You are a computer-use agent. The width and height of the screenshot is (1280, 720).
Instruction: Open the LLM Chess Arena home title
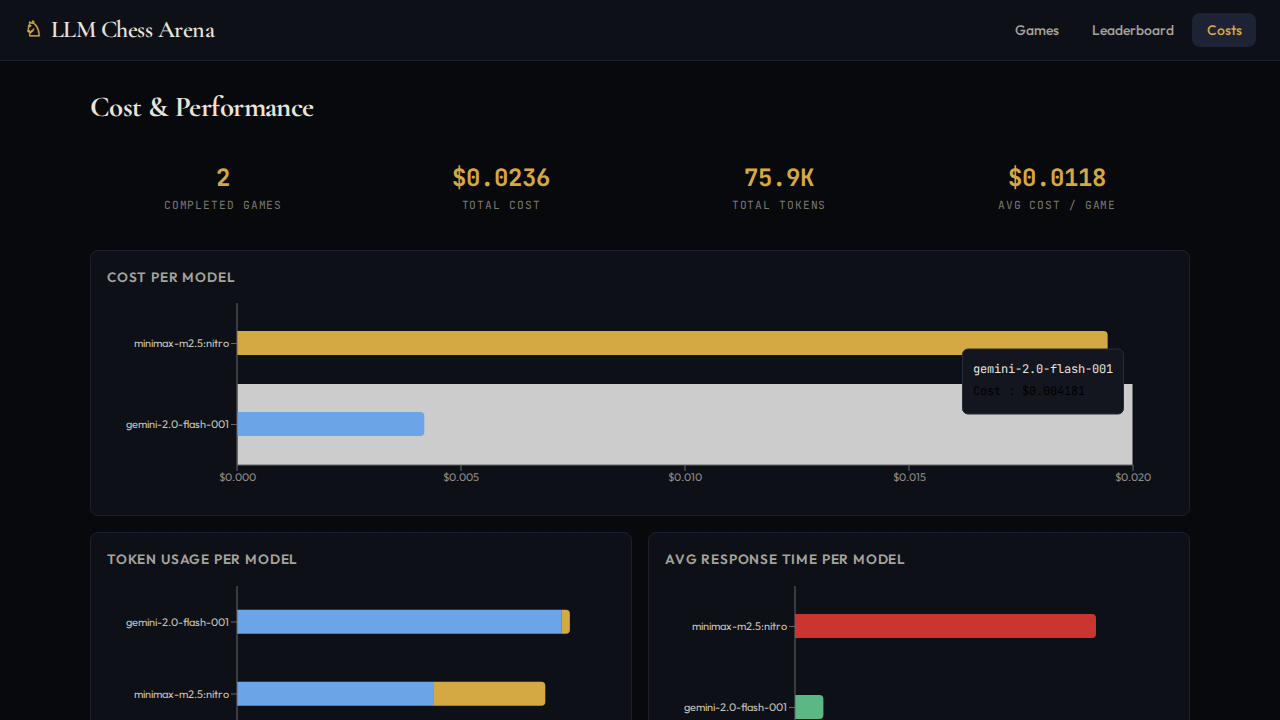point(133,30)
